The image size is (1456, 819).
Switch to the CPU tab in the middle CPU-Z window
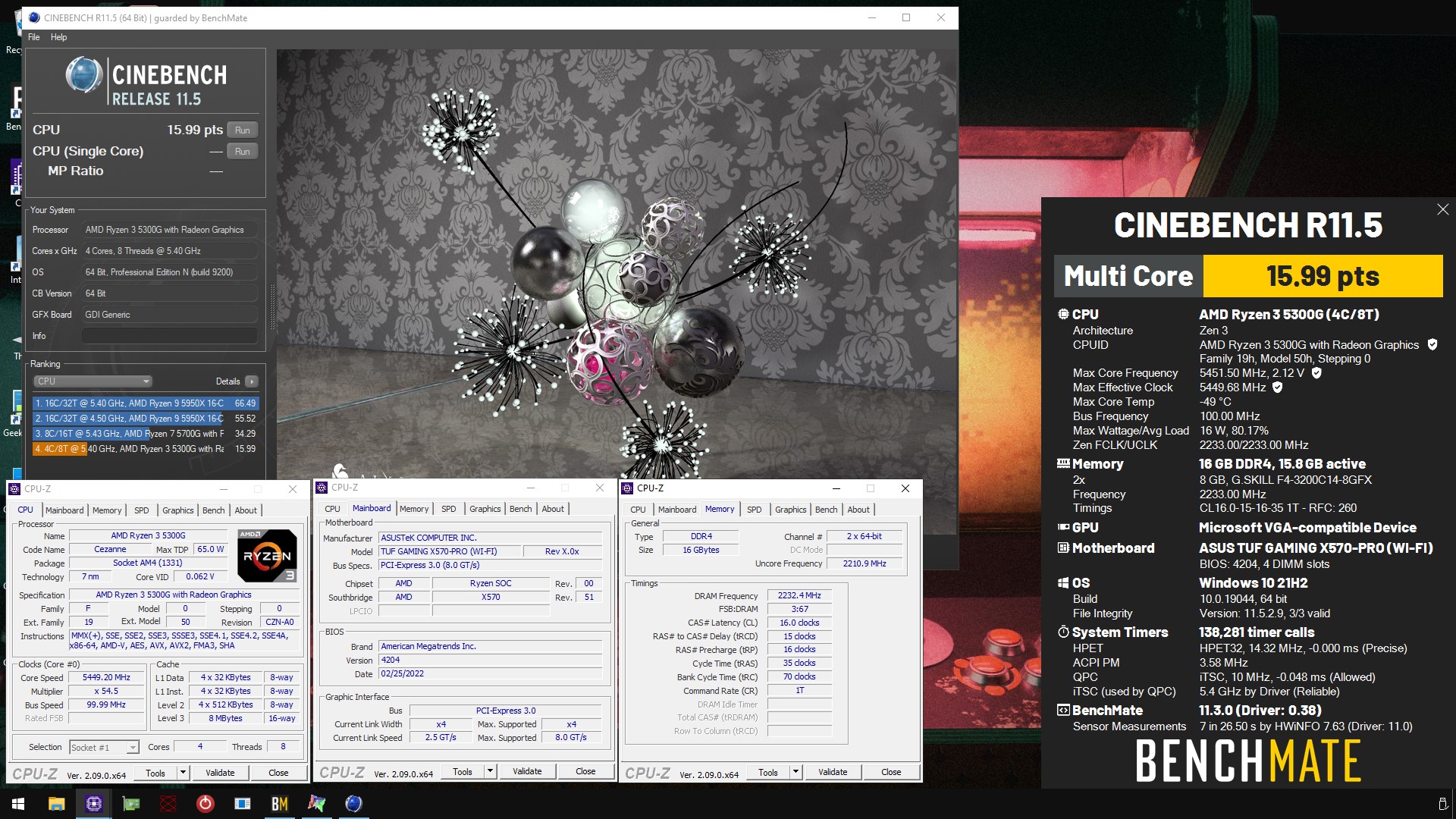[x=333, y=509]
